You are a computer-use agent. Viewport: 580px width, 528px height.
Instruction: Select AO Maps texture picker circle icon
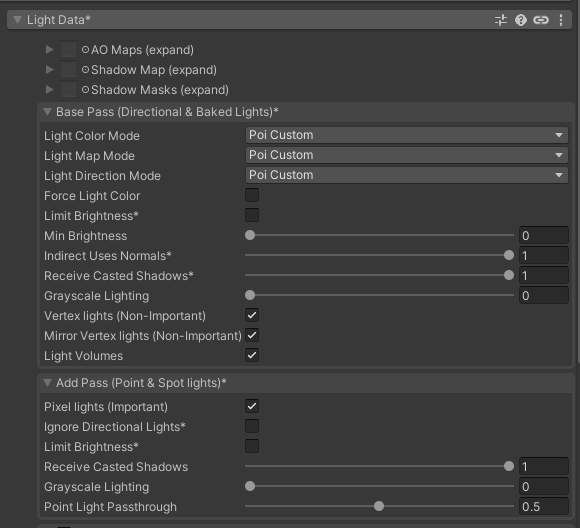pyautogui.click(x=85, y=50)
